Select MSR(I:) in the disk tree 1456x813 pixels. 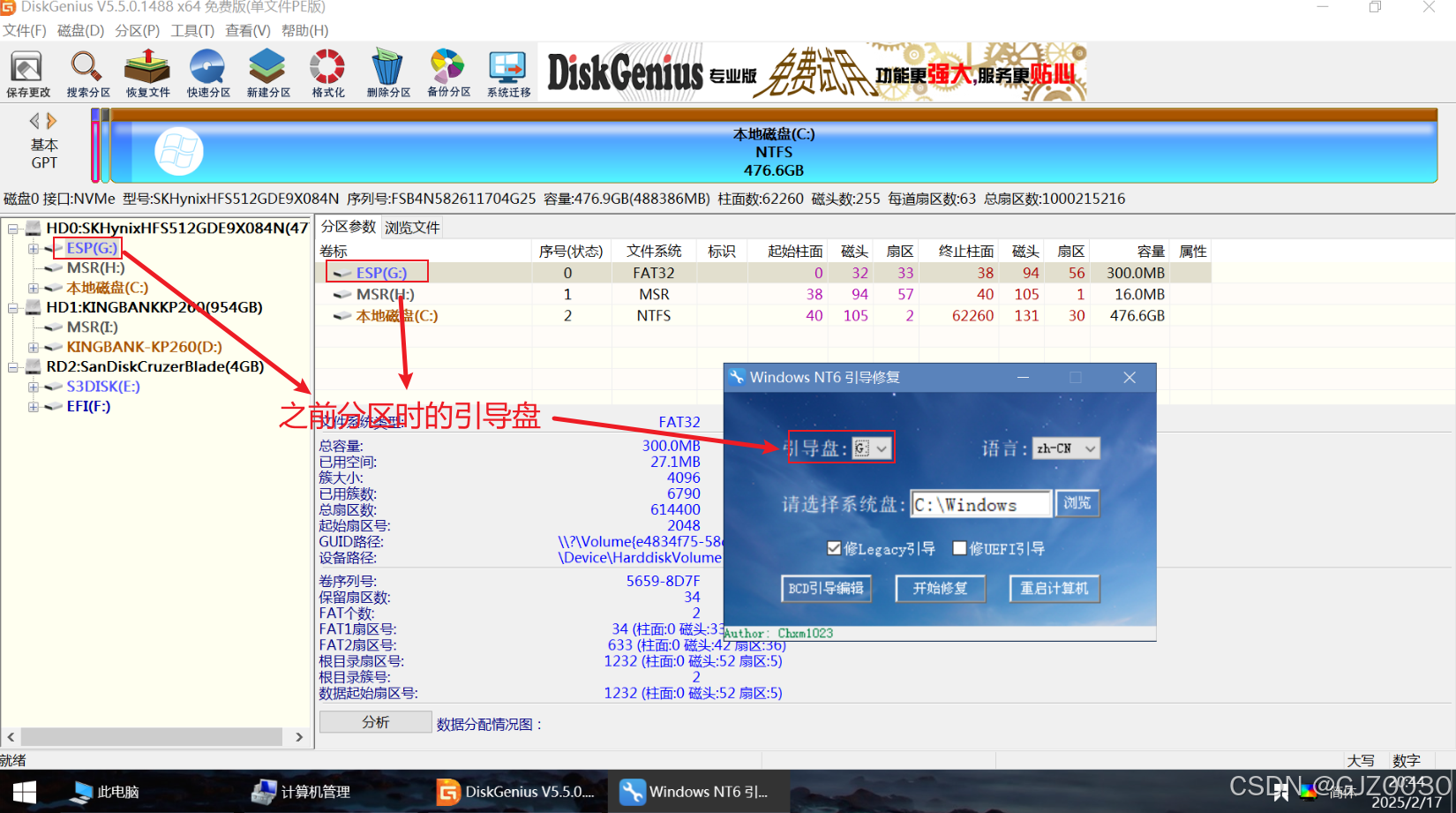[92, 327]
